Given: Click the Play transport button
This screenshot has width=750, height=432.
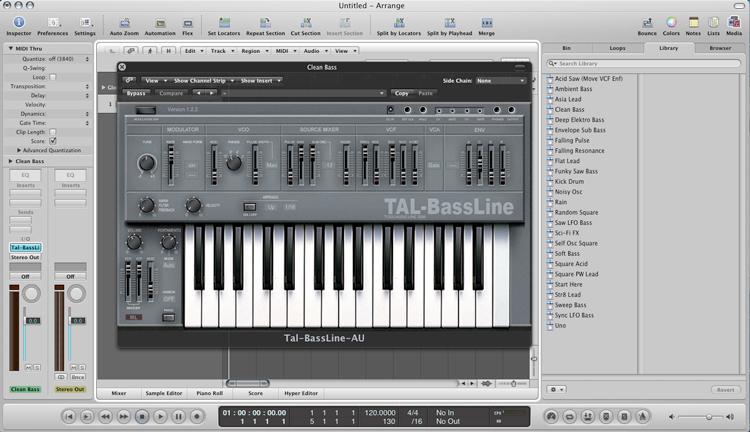Looking at the screenshot, I should (x=160, y=417).
